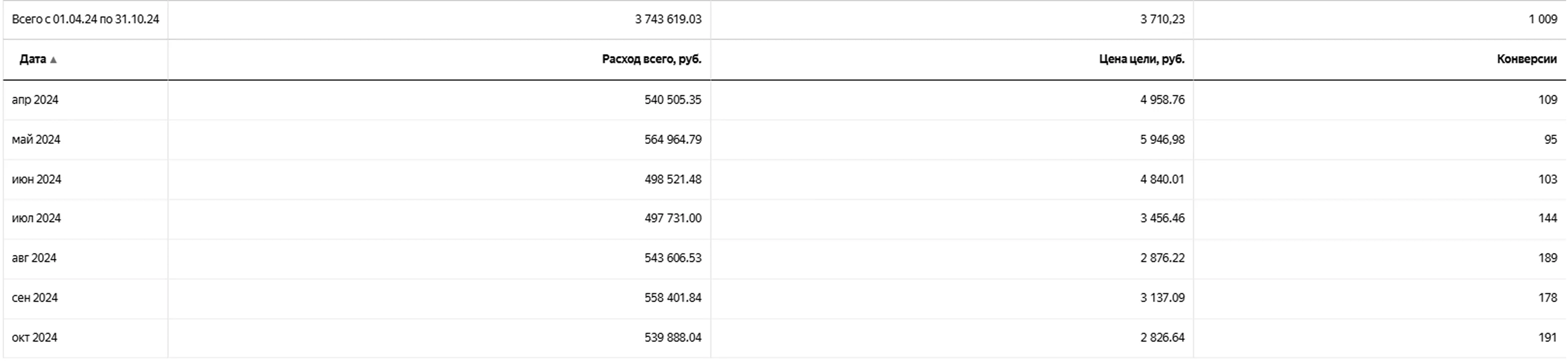Sort by Расход всего, руб. column
This screenshot has height=362, width=1568.
[651, 59]
